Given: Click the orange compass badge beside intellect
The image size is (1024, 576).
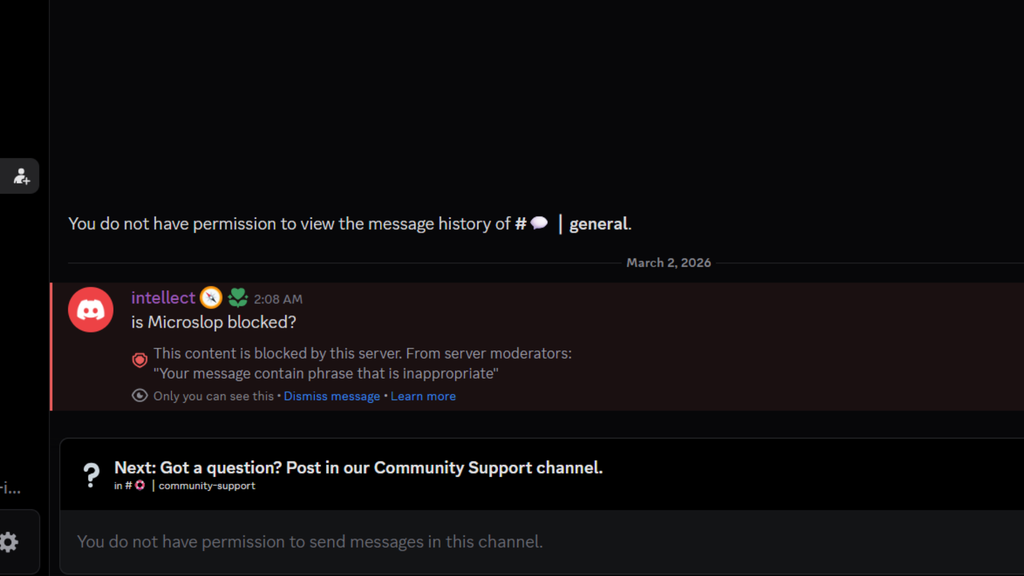Looking at the screenshot, I should point(211,298).
